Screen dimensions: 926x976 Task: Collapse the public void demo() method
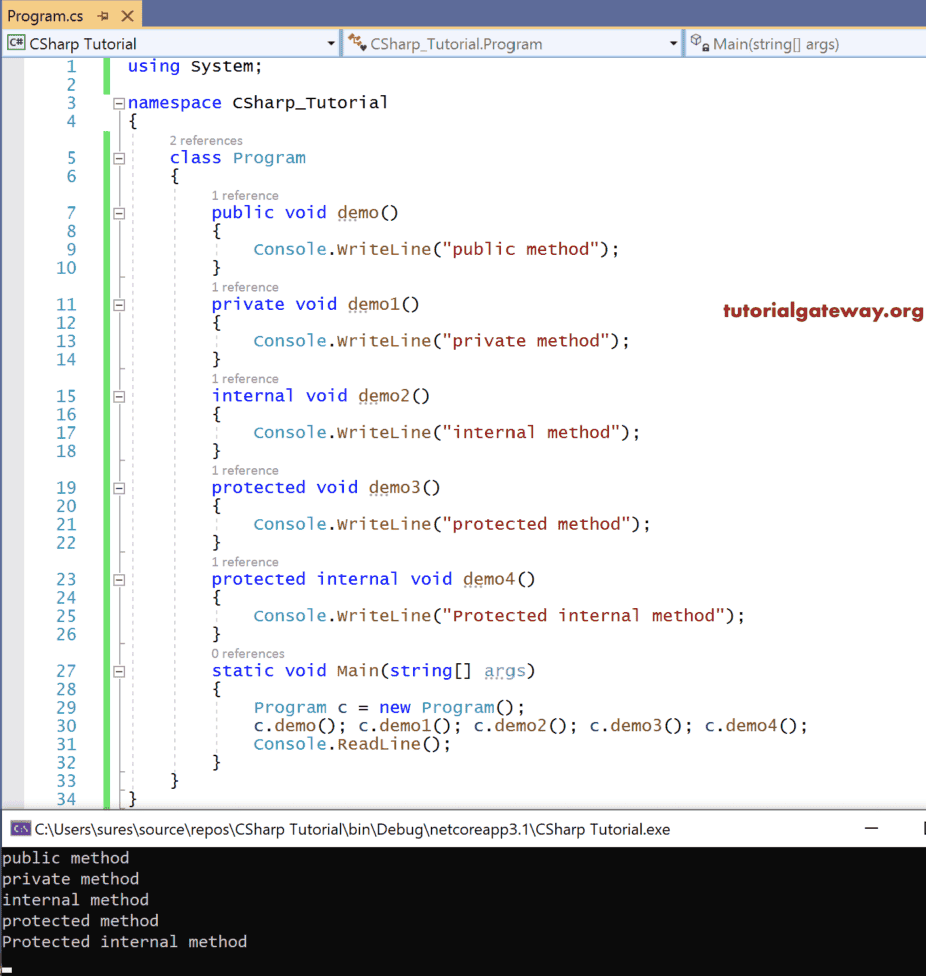[x=119, y=214]
